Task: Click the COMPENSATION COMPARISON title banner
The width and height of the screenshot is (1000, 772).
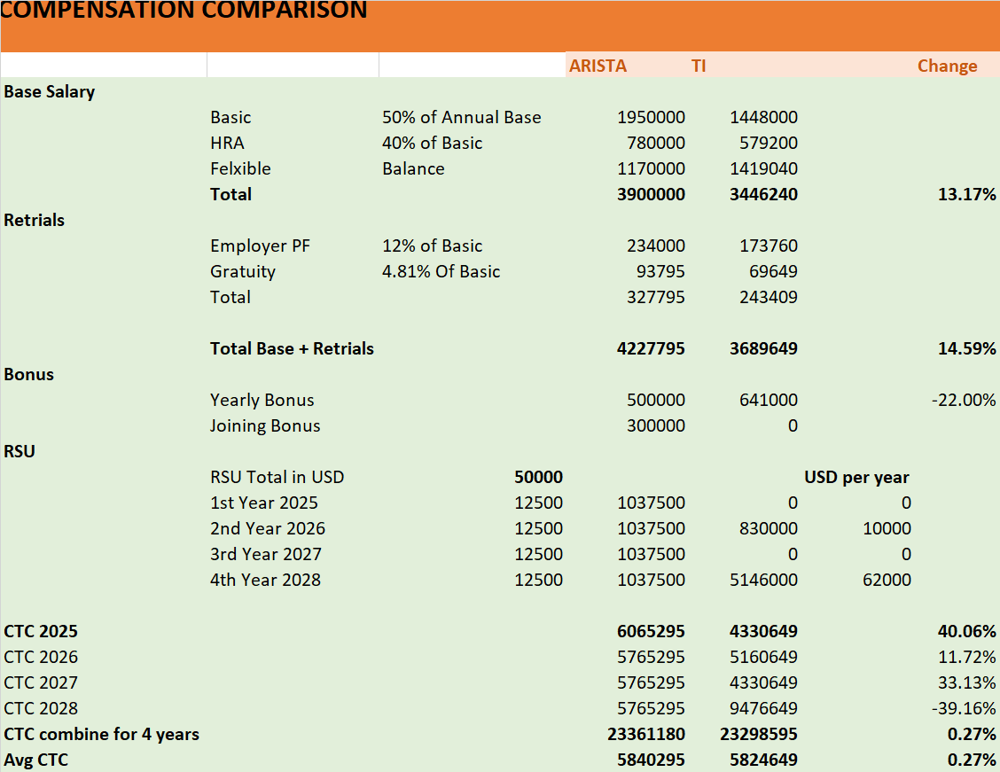Action: tap(185, 12)
